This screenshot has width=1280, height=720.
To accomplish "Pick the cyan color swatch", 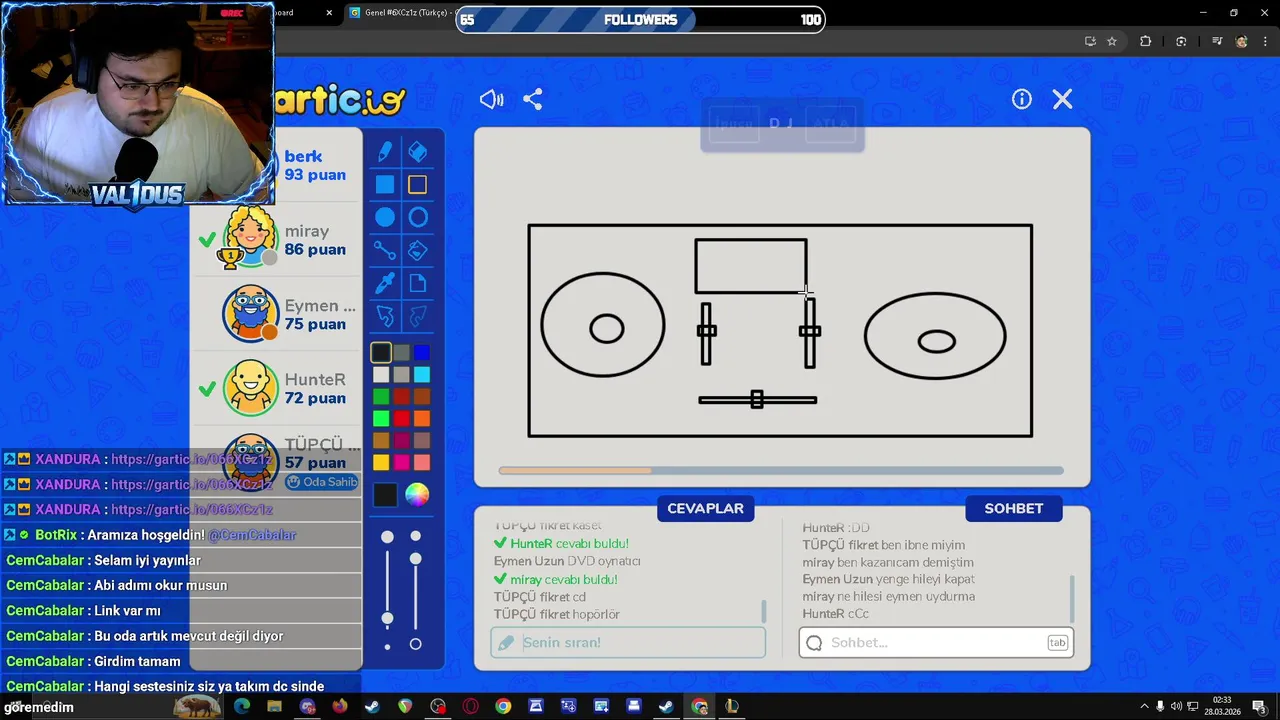I will [422, 375].
